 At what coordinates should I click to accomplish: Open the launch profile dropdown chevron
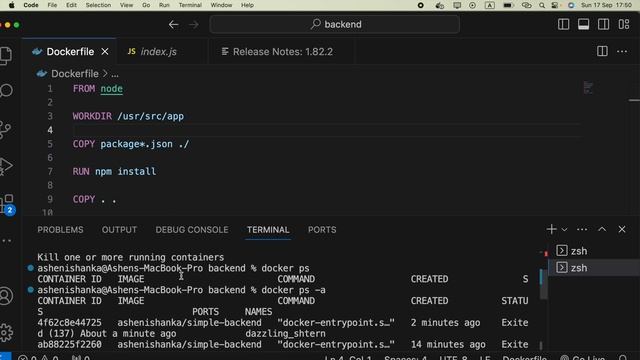pyautogui.click(x=564, y=230)
